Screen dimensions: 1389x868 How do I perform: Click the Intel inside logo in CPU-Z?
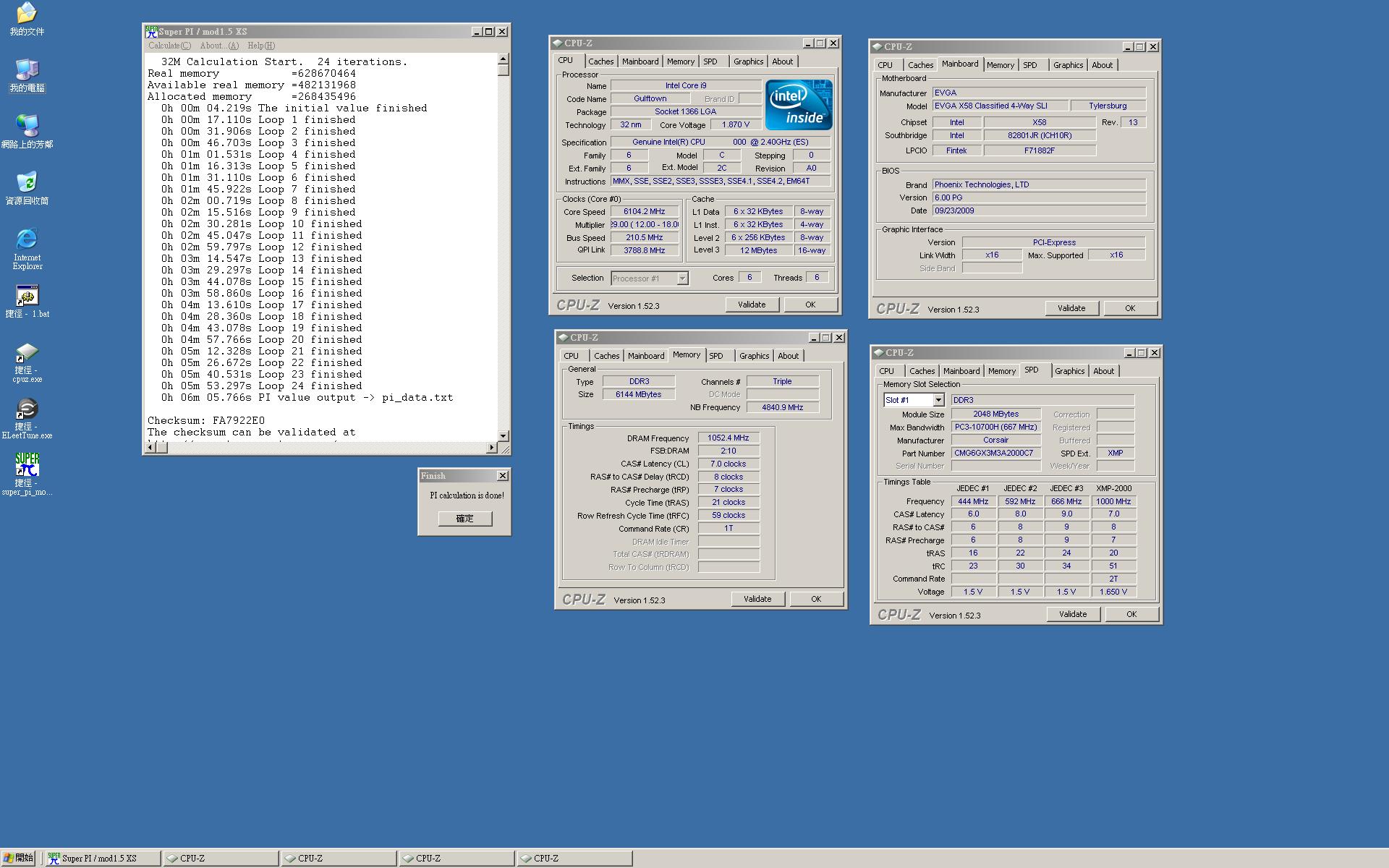(799, 105)
